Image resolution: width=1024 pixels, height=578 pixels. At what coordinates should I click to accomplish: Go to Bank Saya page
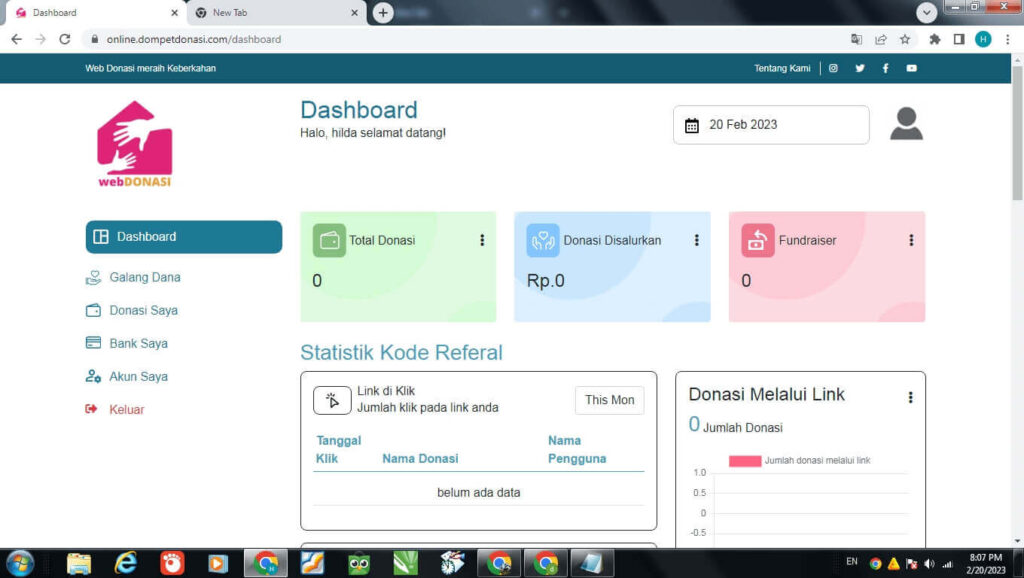138,343
